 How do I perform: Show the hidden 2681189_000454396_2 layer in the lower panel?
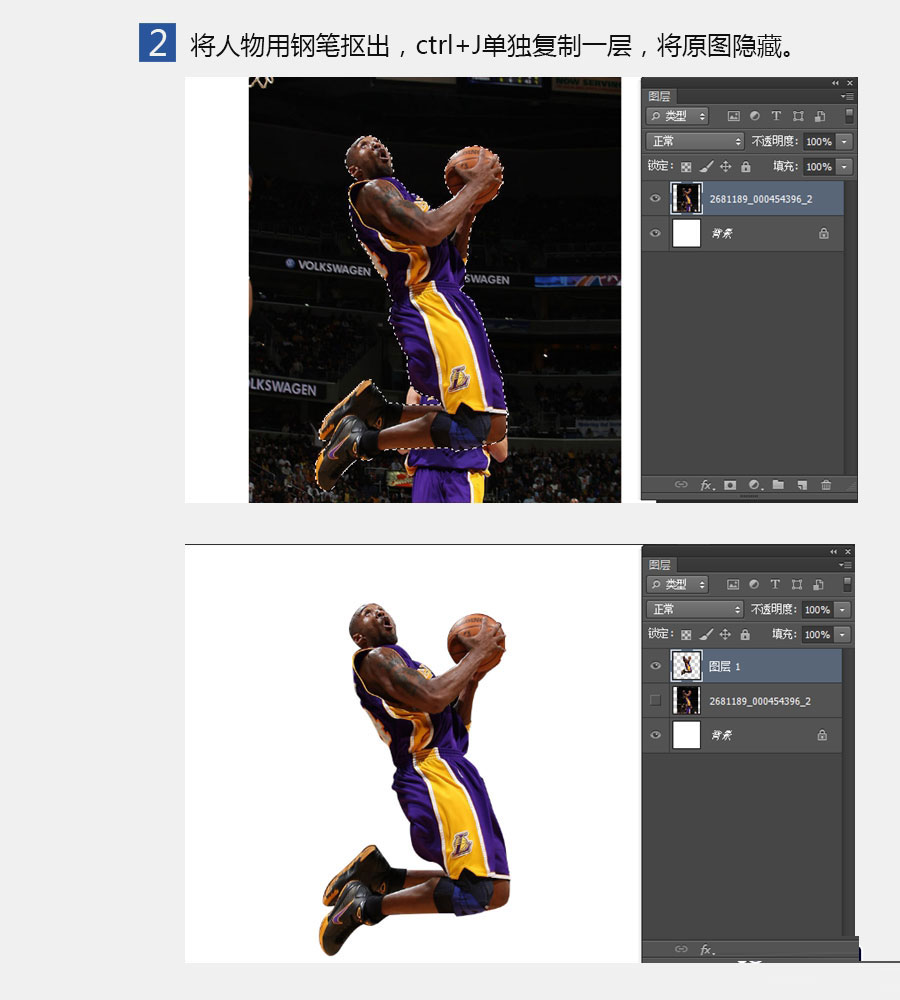pyautogui.click(x=655, y=700)
